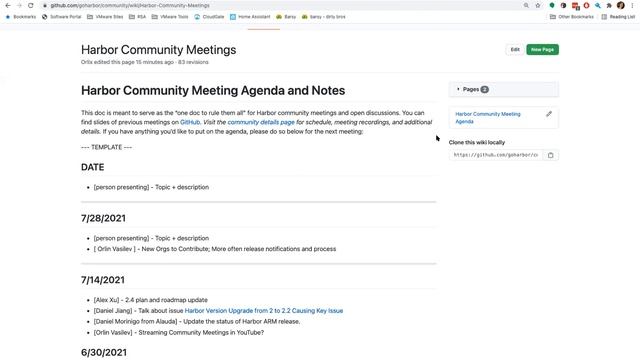Click the 7/28/2021 heading
640x360 pixels.
click(103, 218)
